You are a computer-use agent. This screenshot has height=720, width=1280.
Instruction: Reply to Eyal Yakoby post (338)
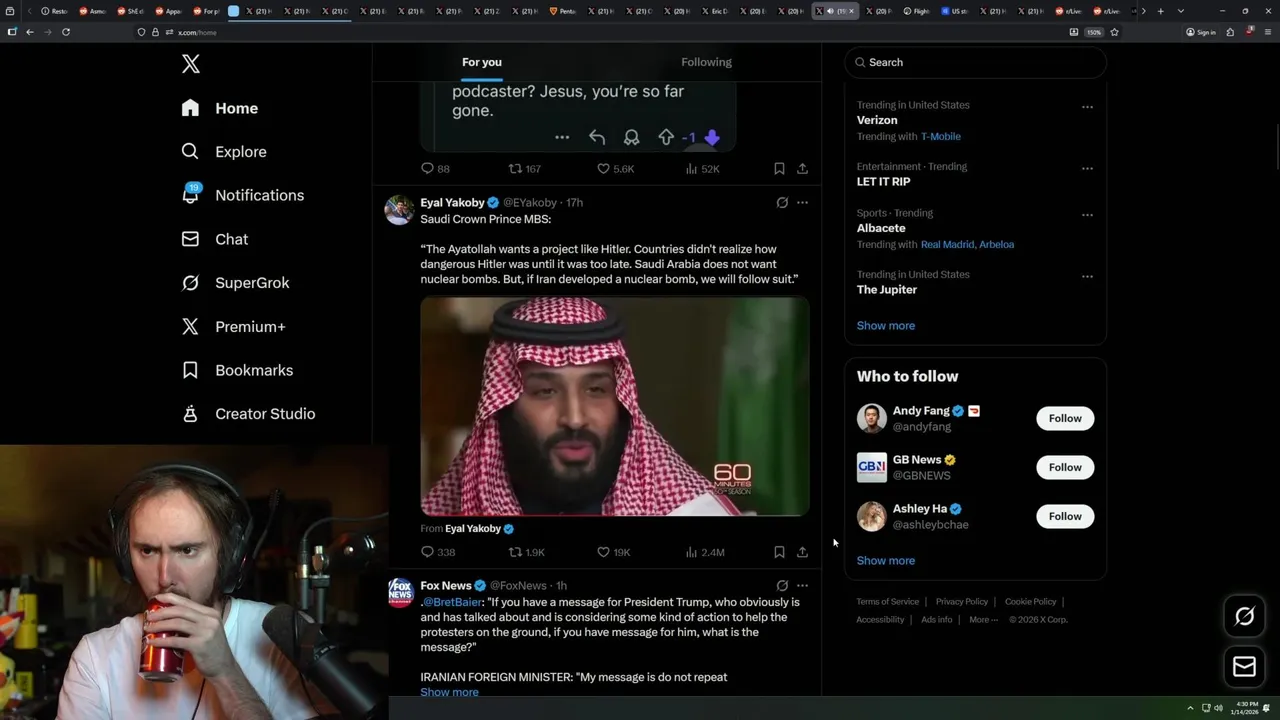coord(437,552)
